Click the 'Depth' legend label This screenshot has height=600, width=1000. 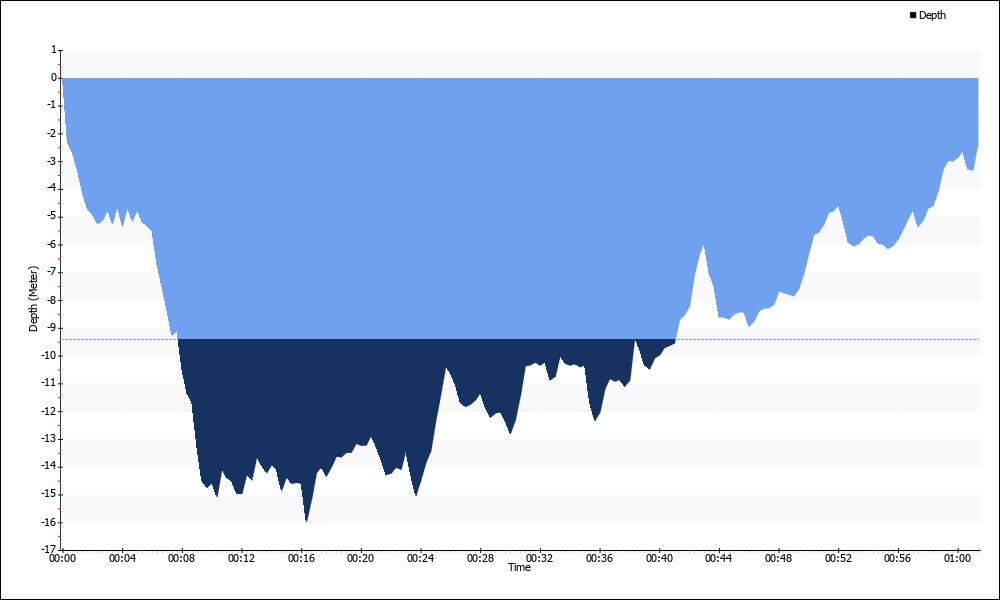point(932,15)
